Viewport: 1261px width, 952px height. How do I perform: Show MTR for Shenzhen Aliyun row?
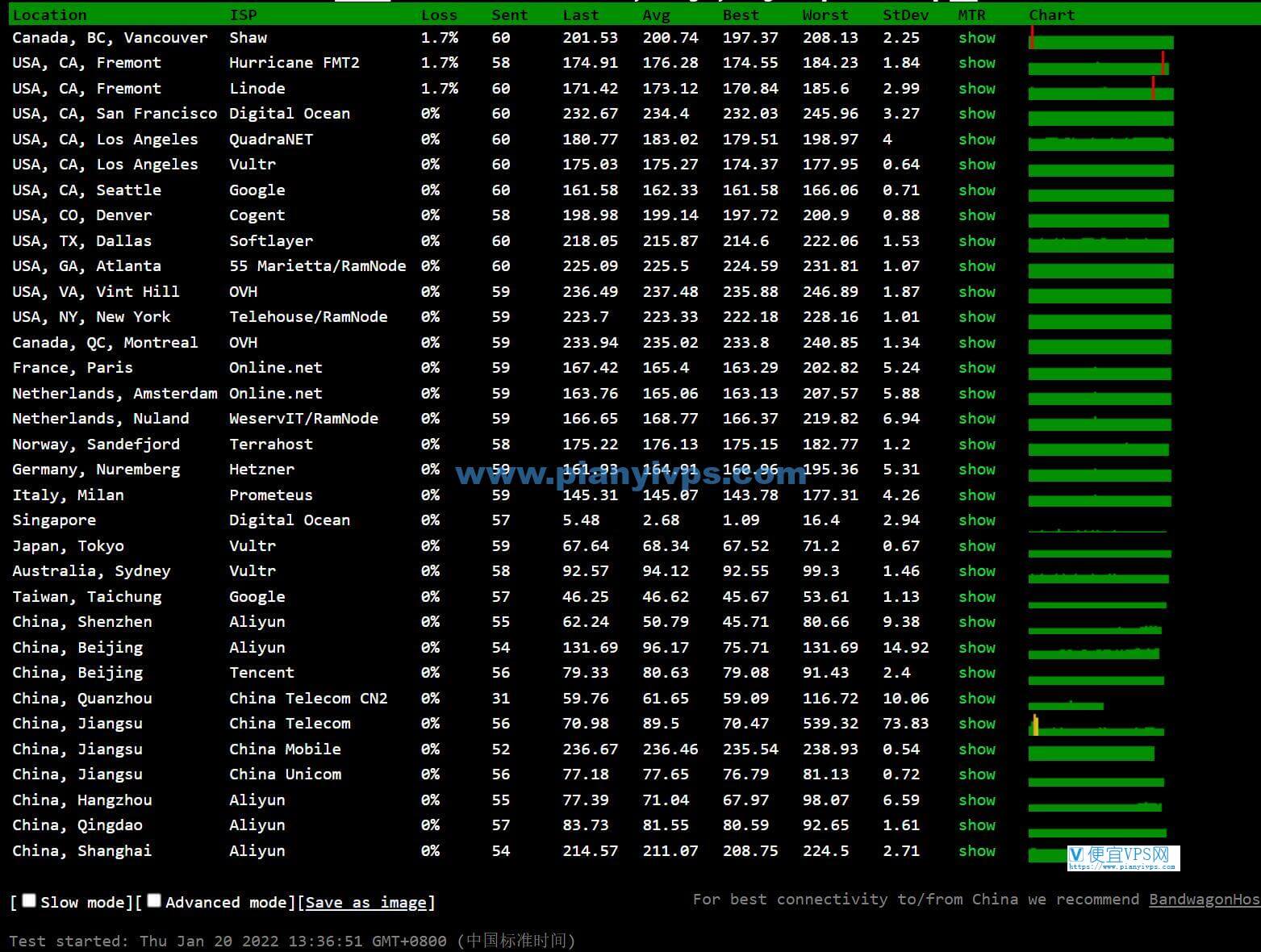977,622
